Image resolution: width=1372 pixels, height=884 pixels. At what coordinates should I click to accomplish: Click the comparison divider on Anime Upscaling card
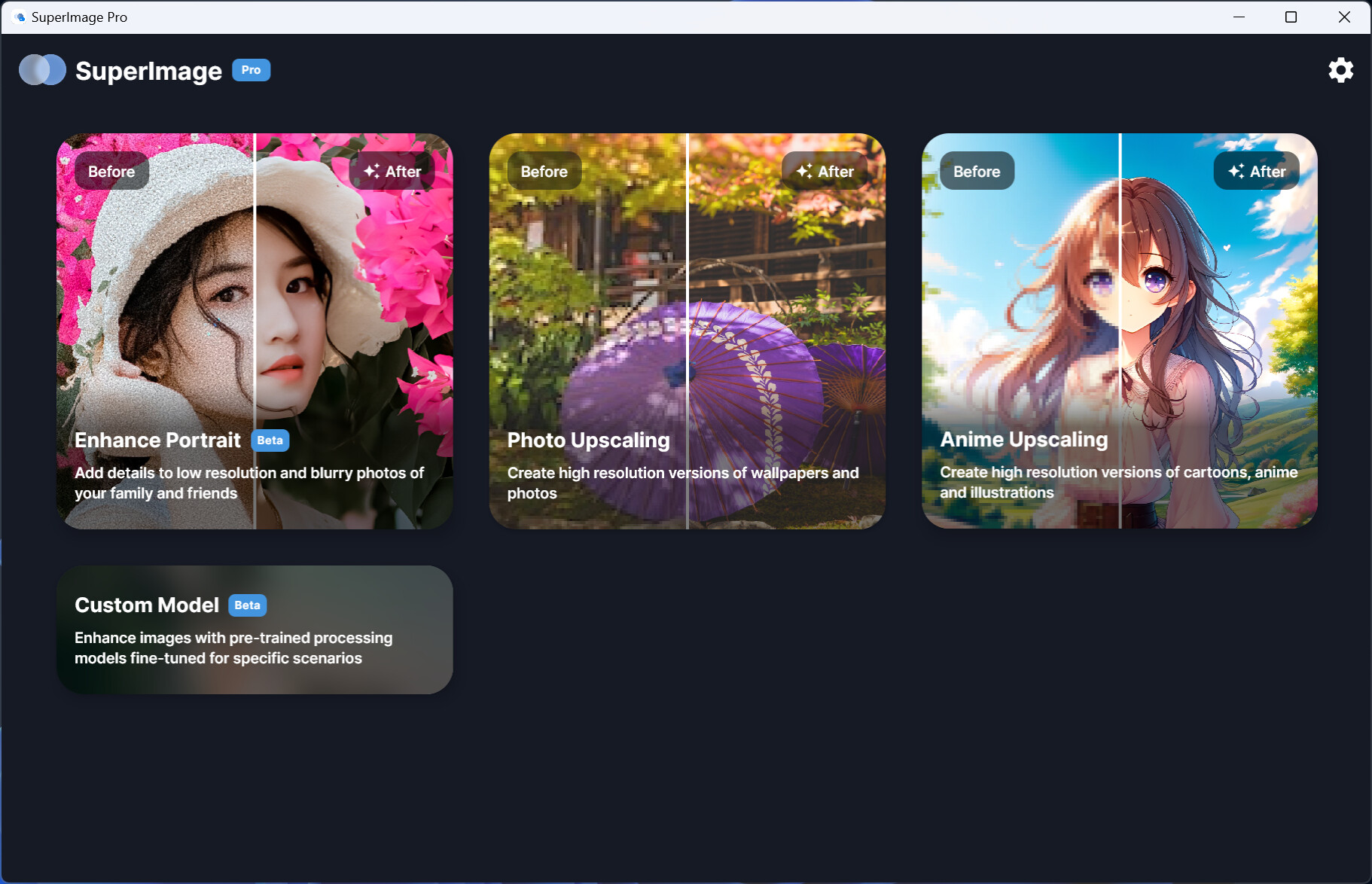(x=1120, y=331)
